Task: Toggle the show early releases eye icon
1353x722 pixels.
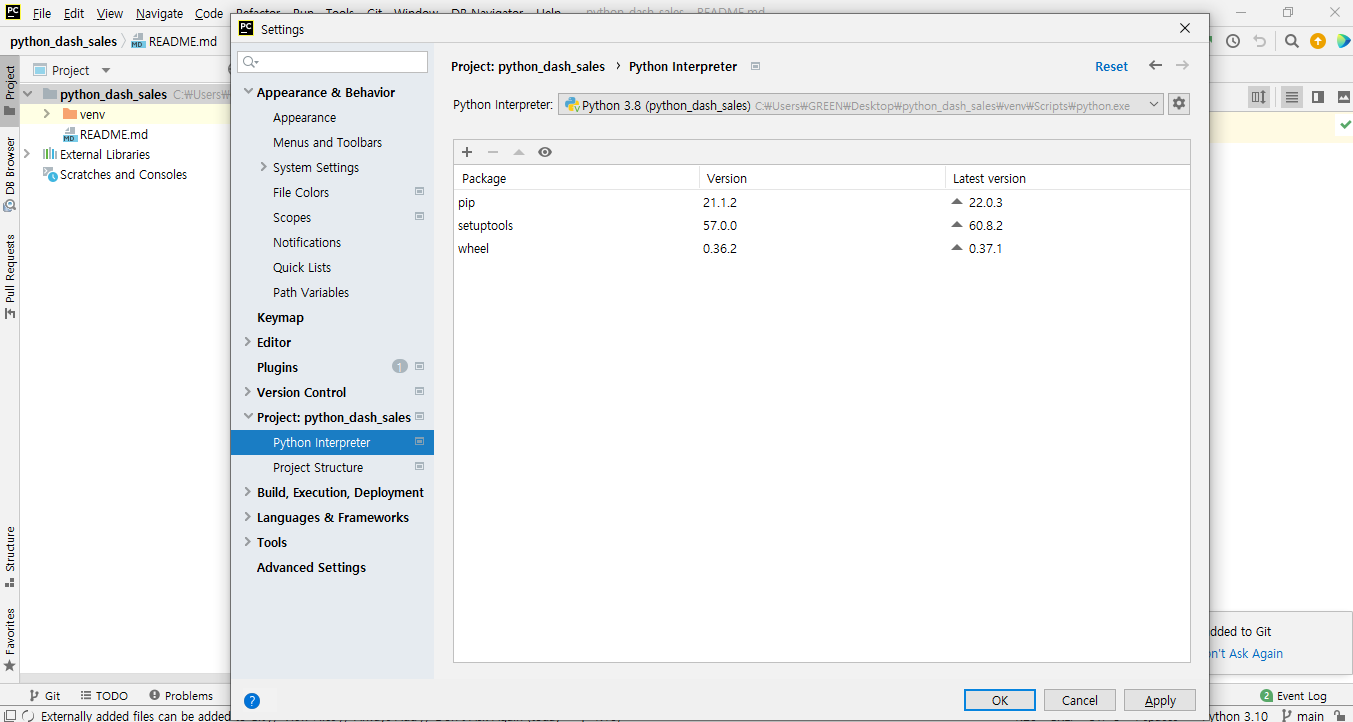Action: pyautogui.click(x=545, y=152)
